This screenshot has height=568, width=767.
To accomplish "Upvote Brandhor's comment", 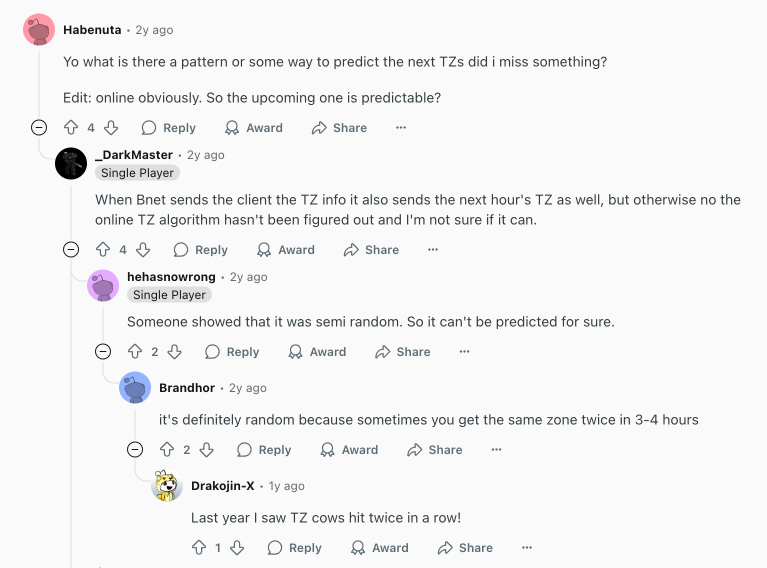I will pyautogui.click(x=167, y=450).
